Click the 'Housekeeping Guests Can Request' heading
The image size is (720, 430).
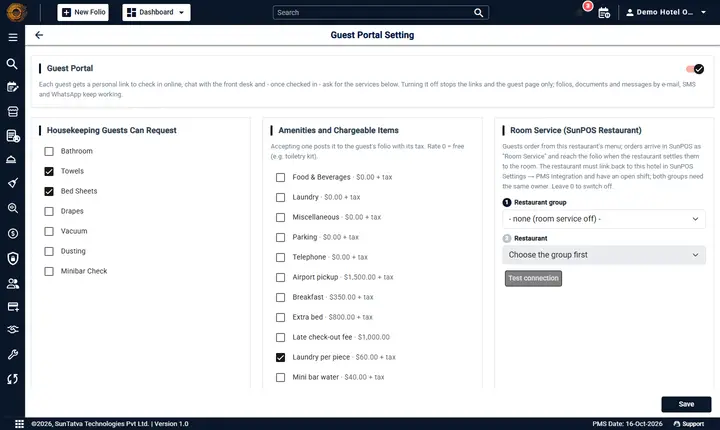pos(112,130)
